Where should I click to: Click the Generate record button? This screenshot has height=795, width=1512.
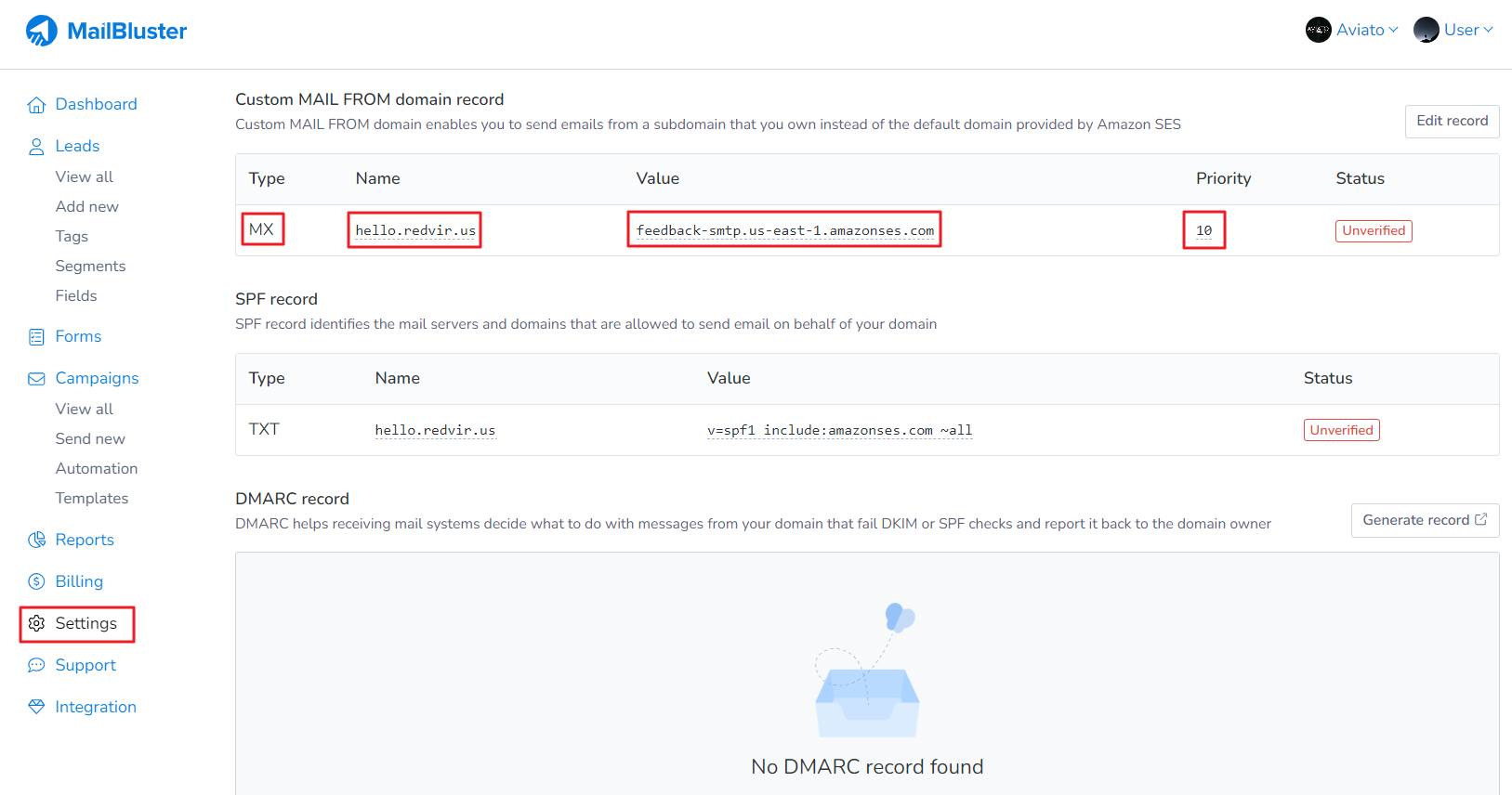click(x=1424, y=520)
